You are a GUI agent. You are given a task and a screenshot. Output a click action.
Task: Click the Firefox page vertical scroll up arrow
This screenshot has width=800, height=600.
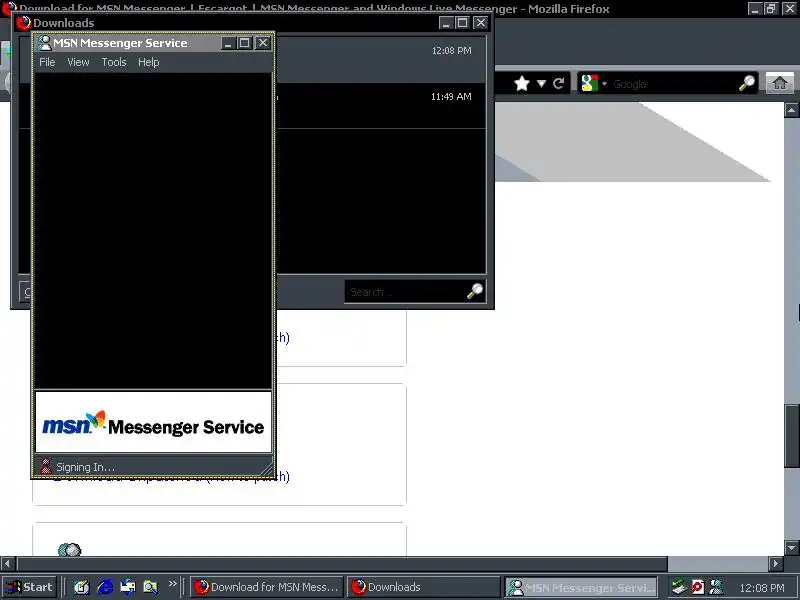(x=792, y=110)
